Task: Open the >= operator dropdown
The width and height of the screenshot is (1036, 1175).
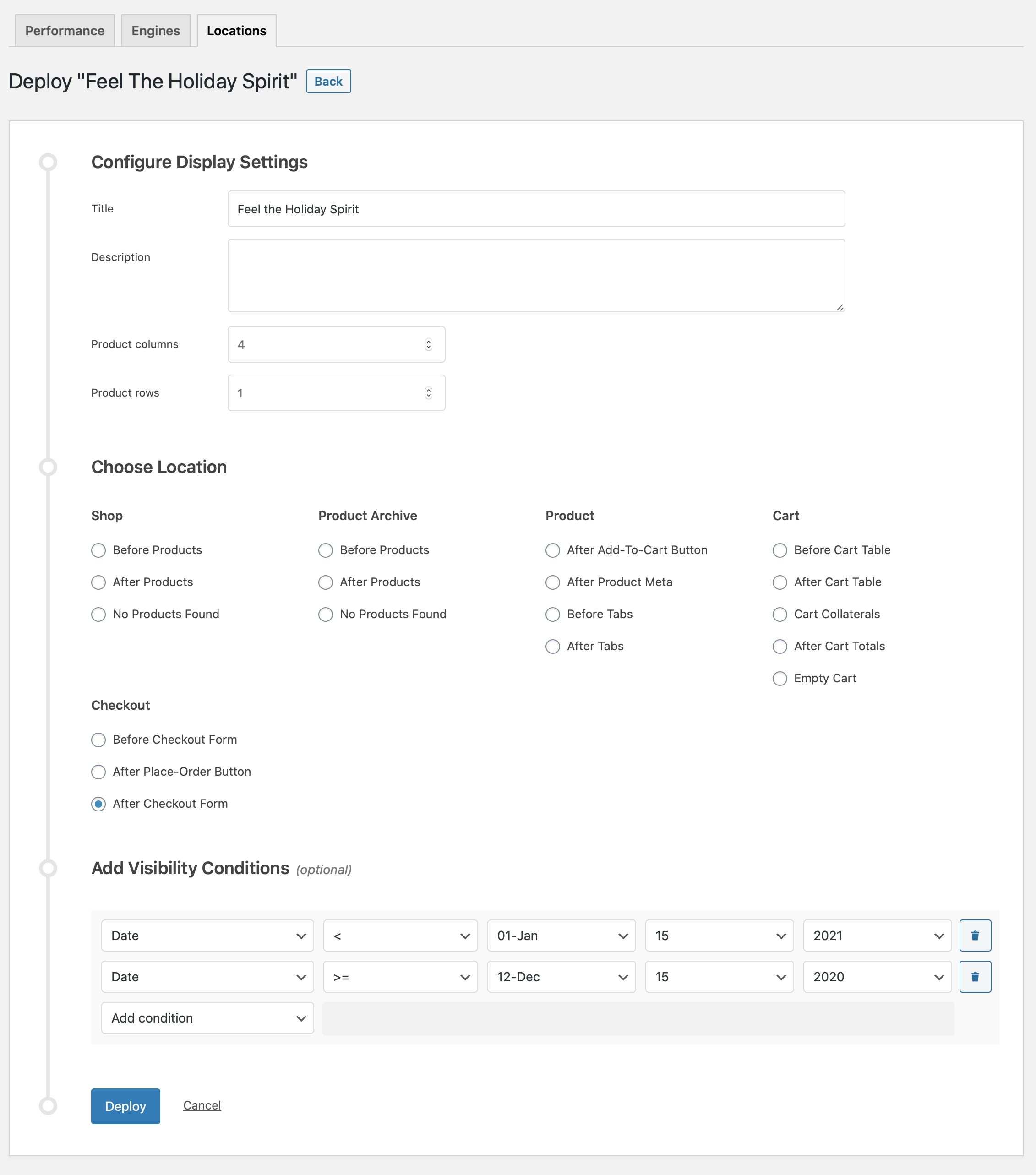Action: point(400,977)
